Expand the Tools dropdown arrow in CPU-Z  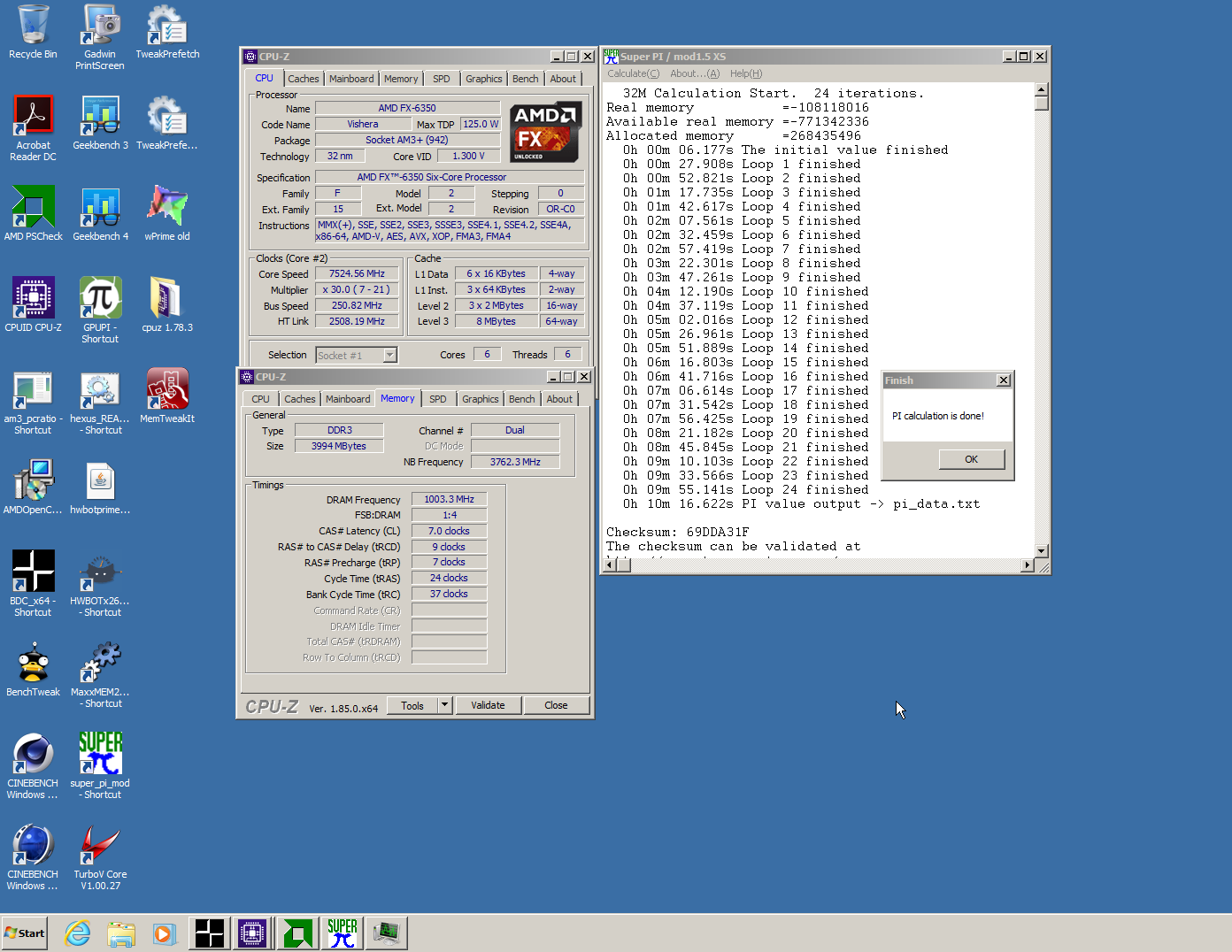[444, 705]
